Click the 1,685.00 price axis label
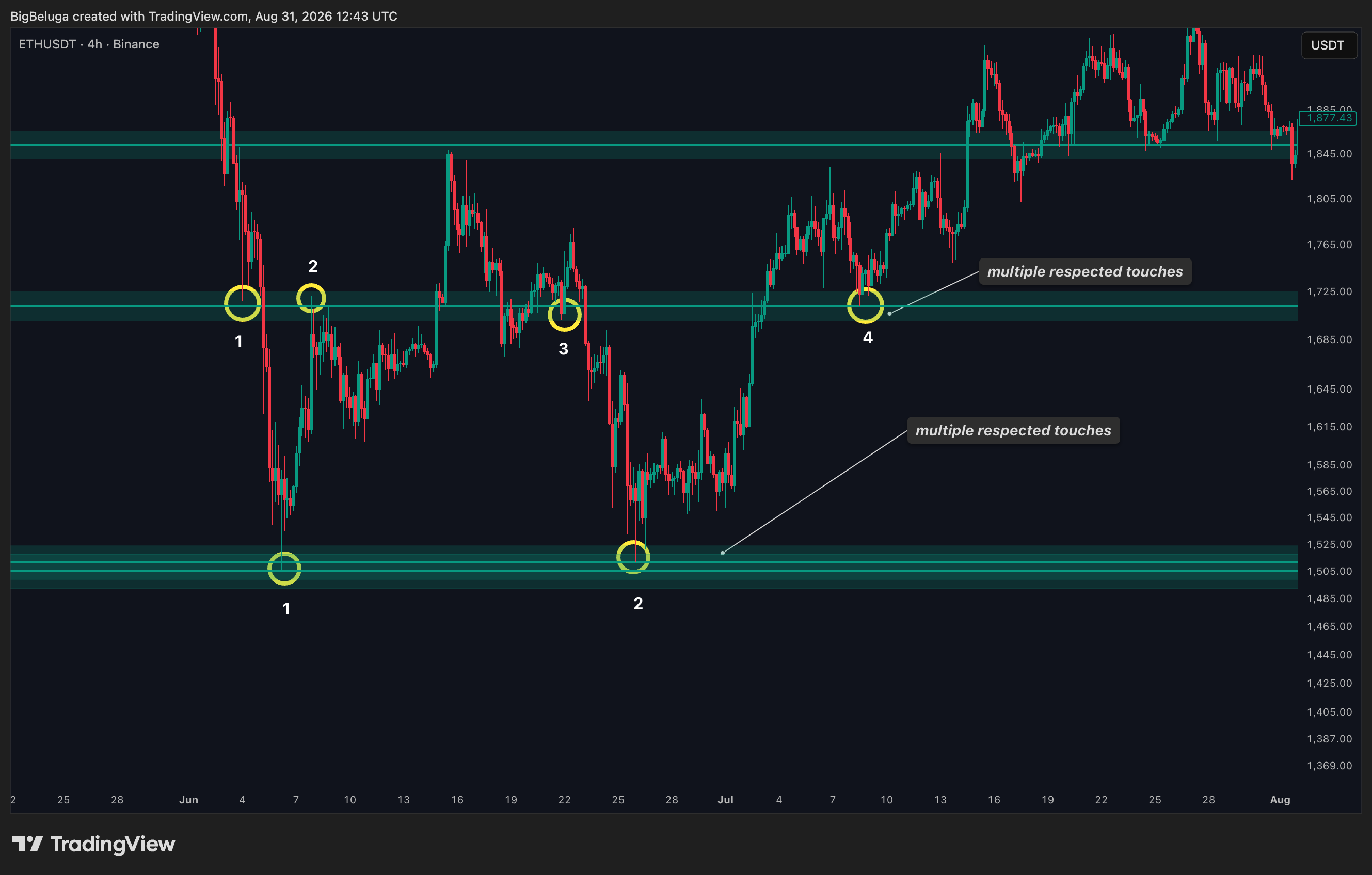The image size is (1372, 875). point(1329,339)
